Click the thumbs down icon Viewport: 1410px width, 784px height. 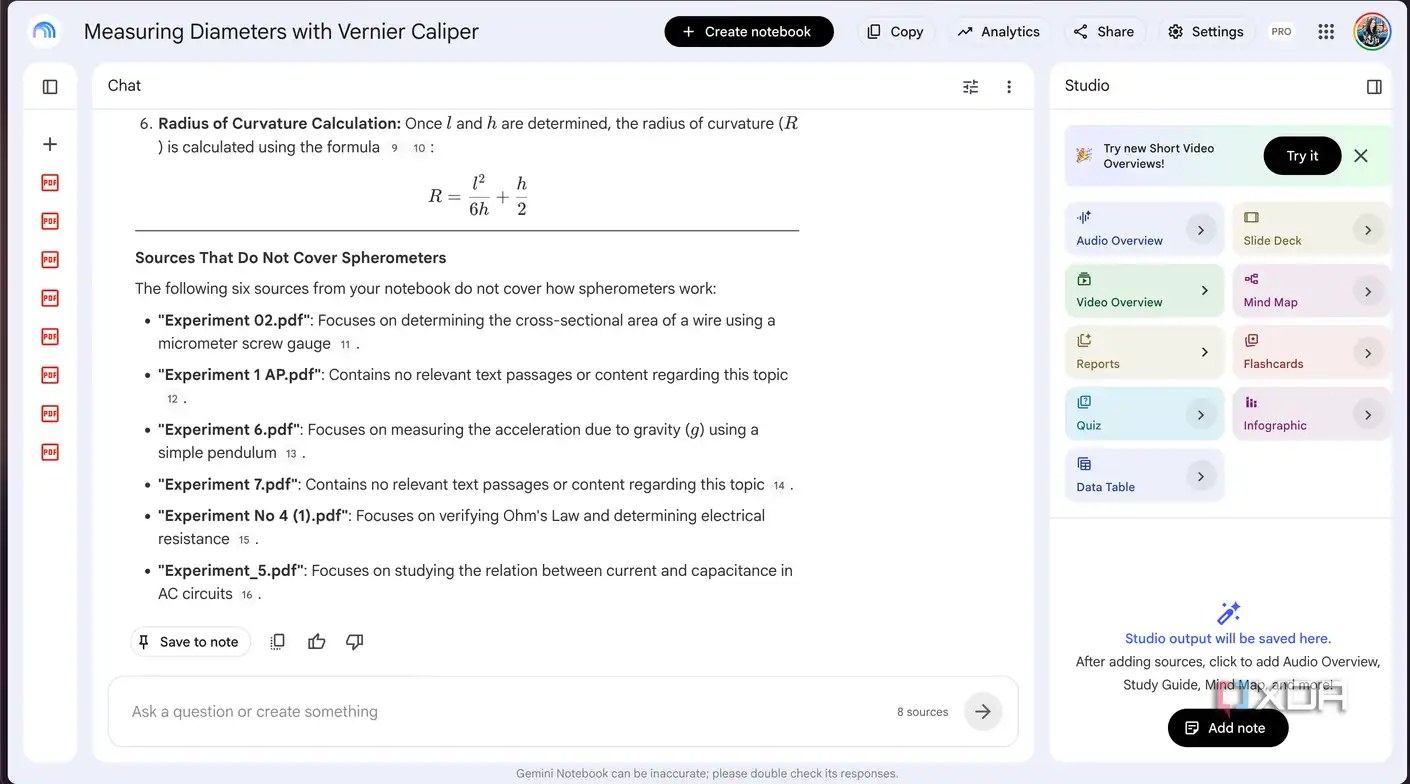pos(354,642)
